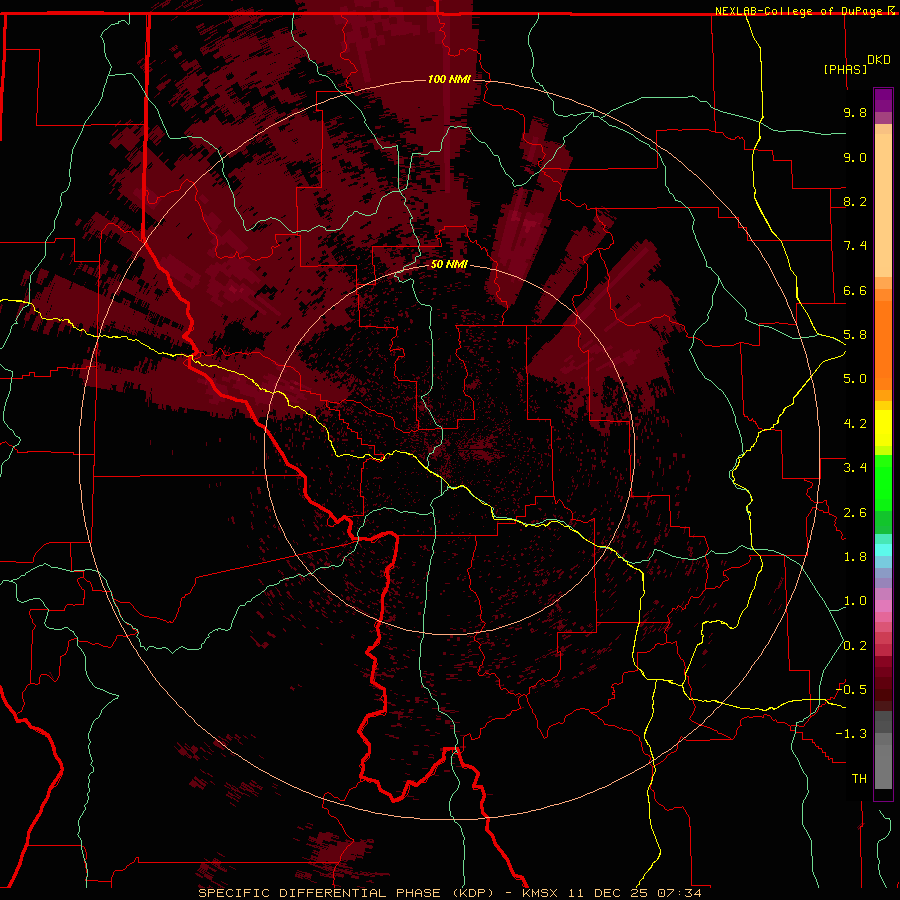This screenshot has height=900, width=900.
Task: Click the 100 NMI range ring label
Action: pos(449,79)
